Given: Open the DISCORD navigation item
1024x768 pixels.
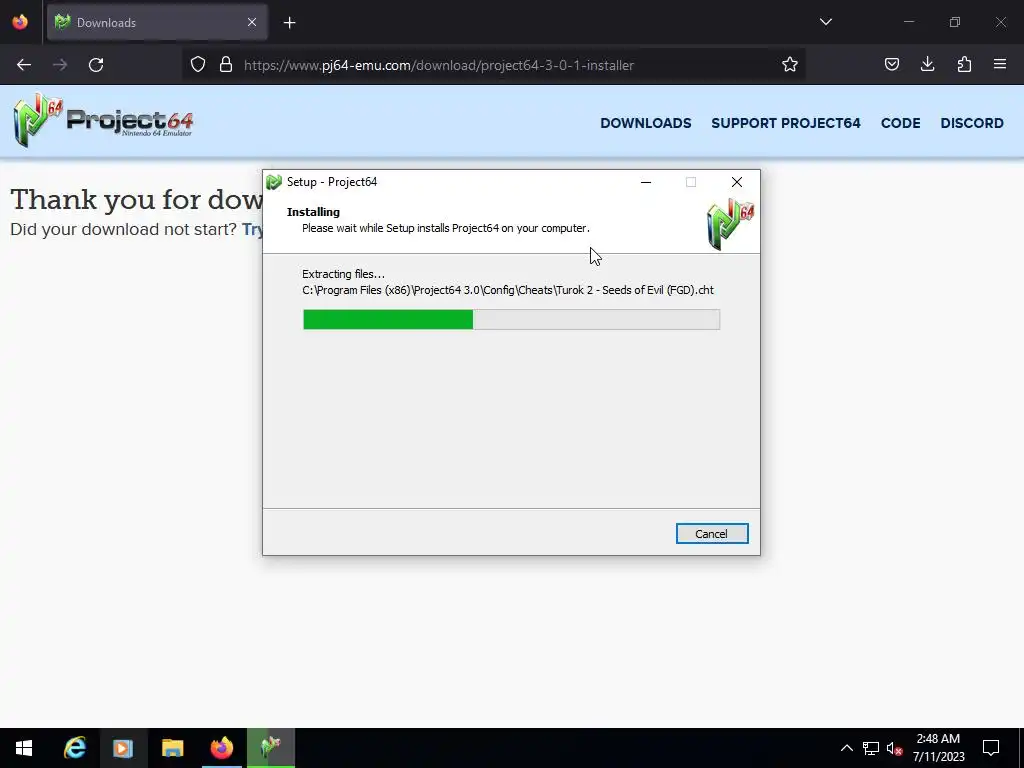Looking at the screenshot, I should pos(972,123).
